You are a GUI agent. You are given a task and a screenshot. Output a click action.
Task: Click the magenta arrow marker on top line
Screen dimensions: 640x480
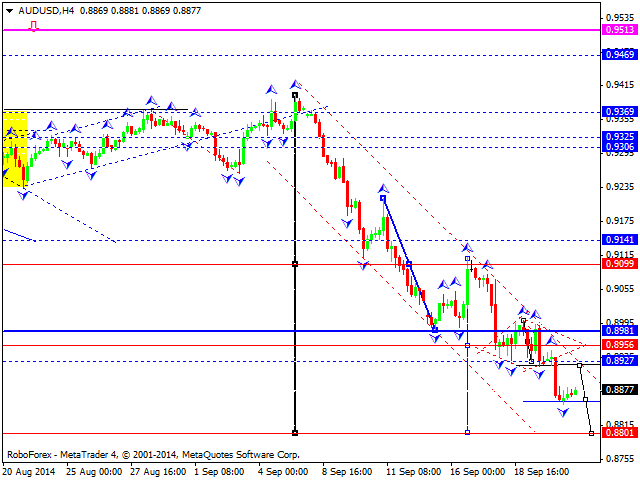pos(34,26)
